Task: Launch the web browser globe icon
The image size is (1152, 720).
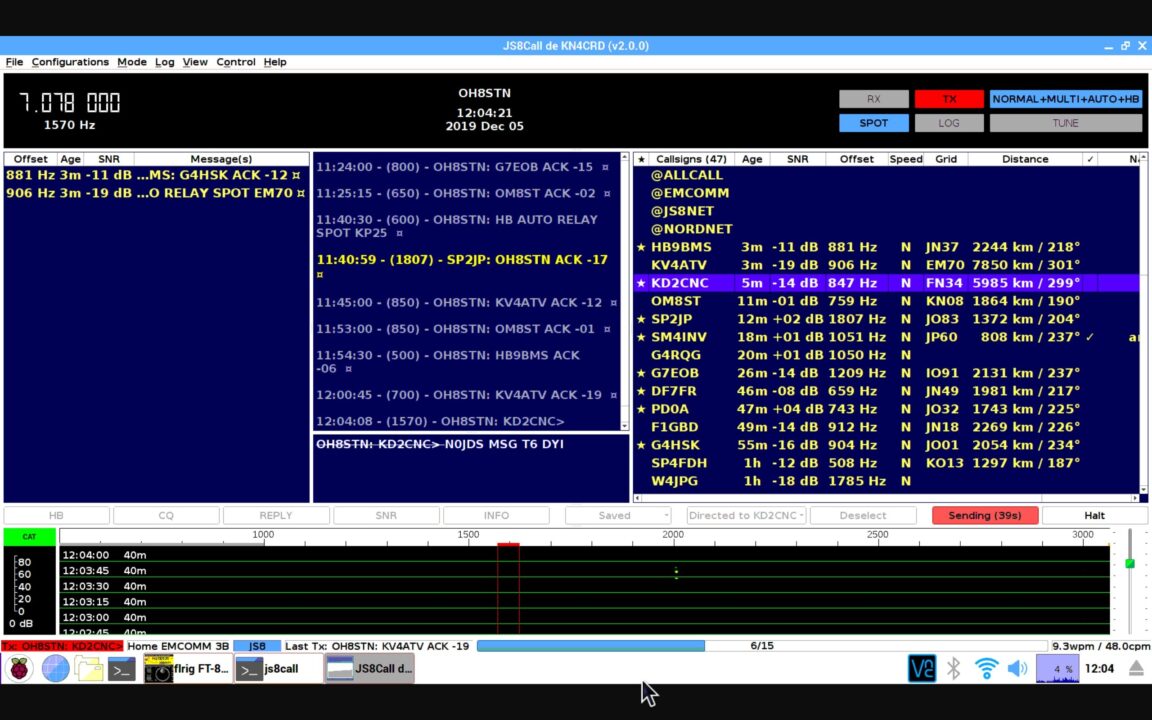Action: coord(55,669)
